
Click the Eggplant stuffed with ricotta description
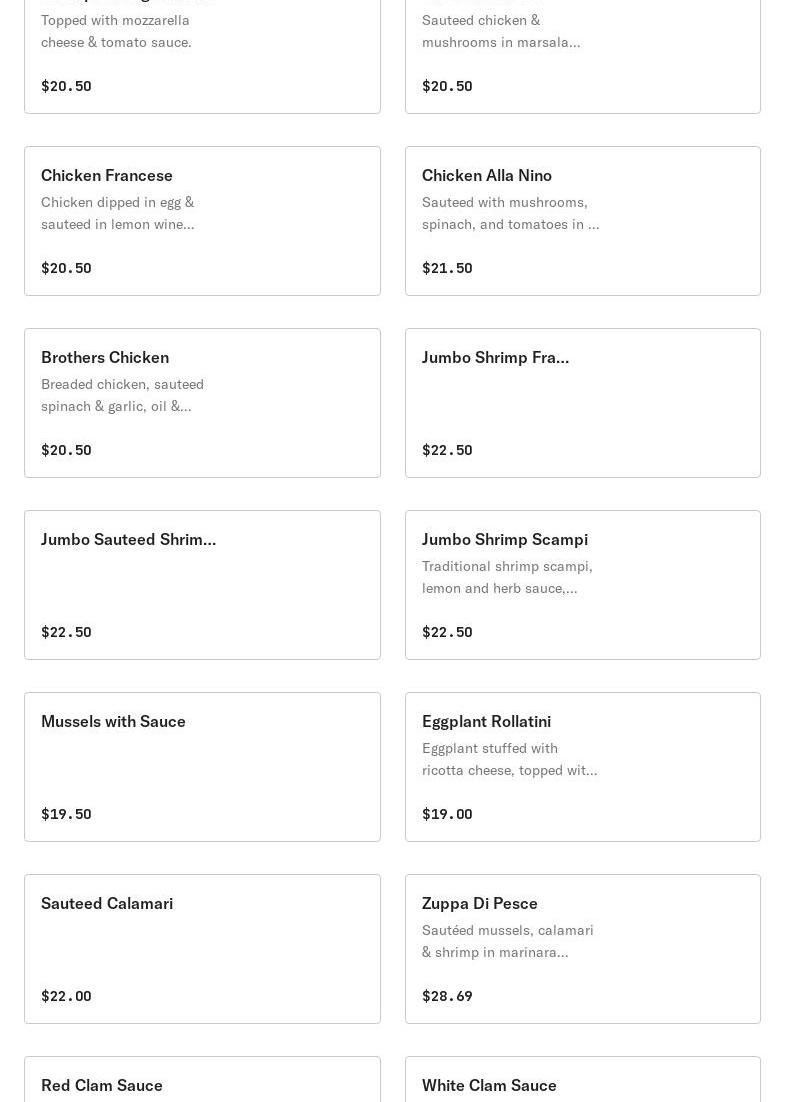(x=509, y=759)
